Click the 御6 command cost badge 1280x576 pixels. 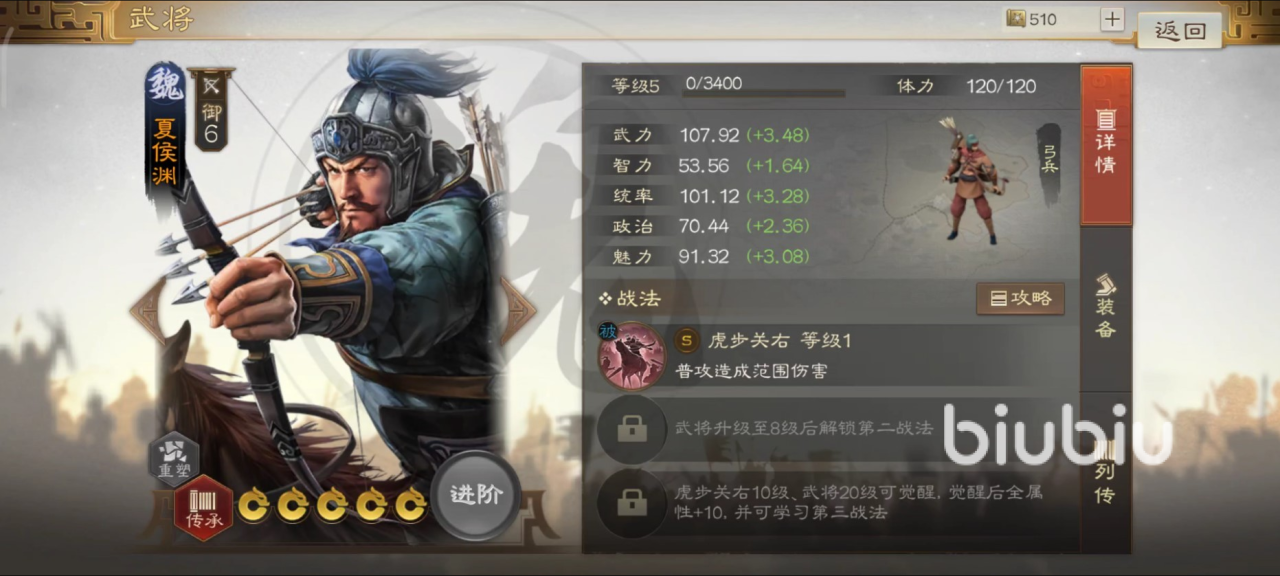tap(211, 110)
